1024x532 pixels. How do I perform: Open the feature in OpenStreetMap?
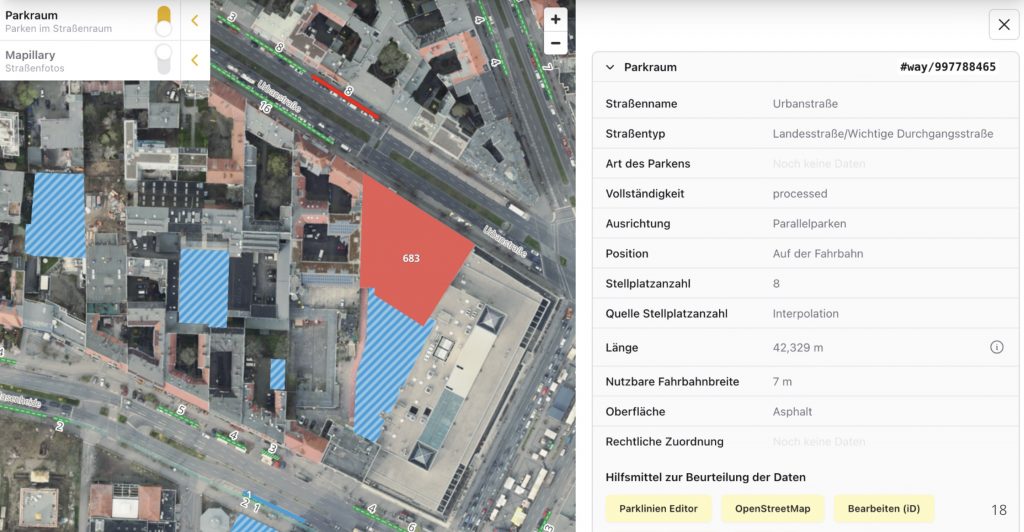[772, 509]
